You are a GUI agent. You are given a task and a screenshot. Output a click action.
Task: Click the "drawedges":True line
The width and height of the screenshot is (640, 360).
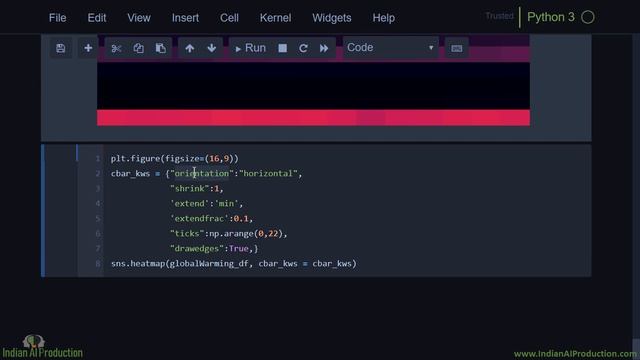(x=214, y=249)
